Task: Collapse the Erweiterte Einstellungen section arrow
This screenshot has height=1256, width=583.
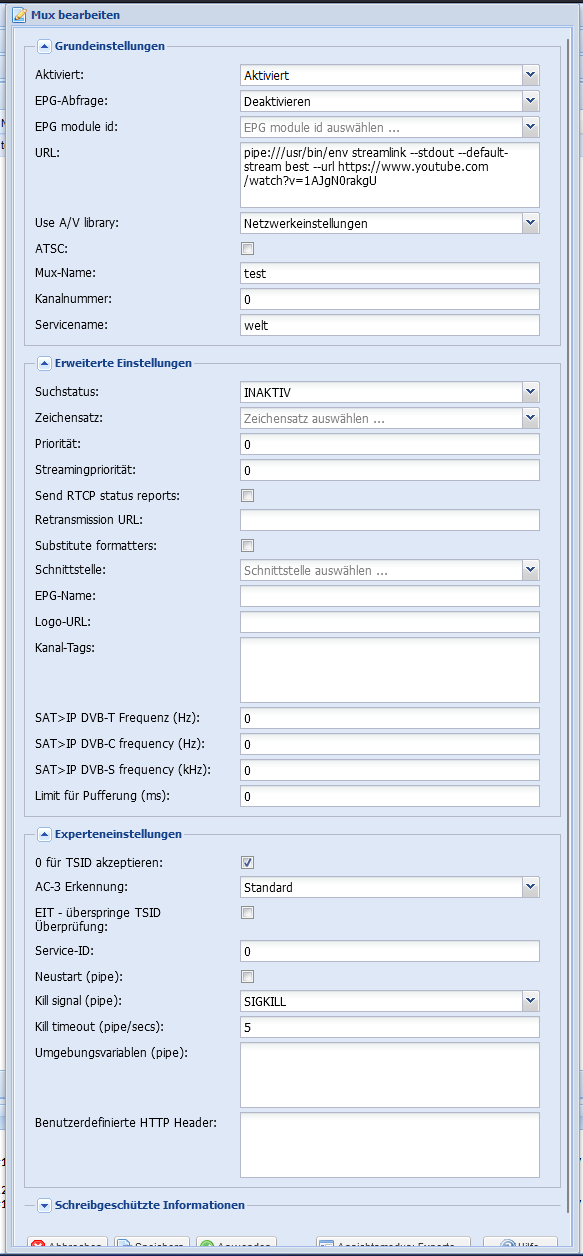Action: pyautogui.click(x=45, y=363)
